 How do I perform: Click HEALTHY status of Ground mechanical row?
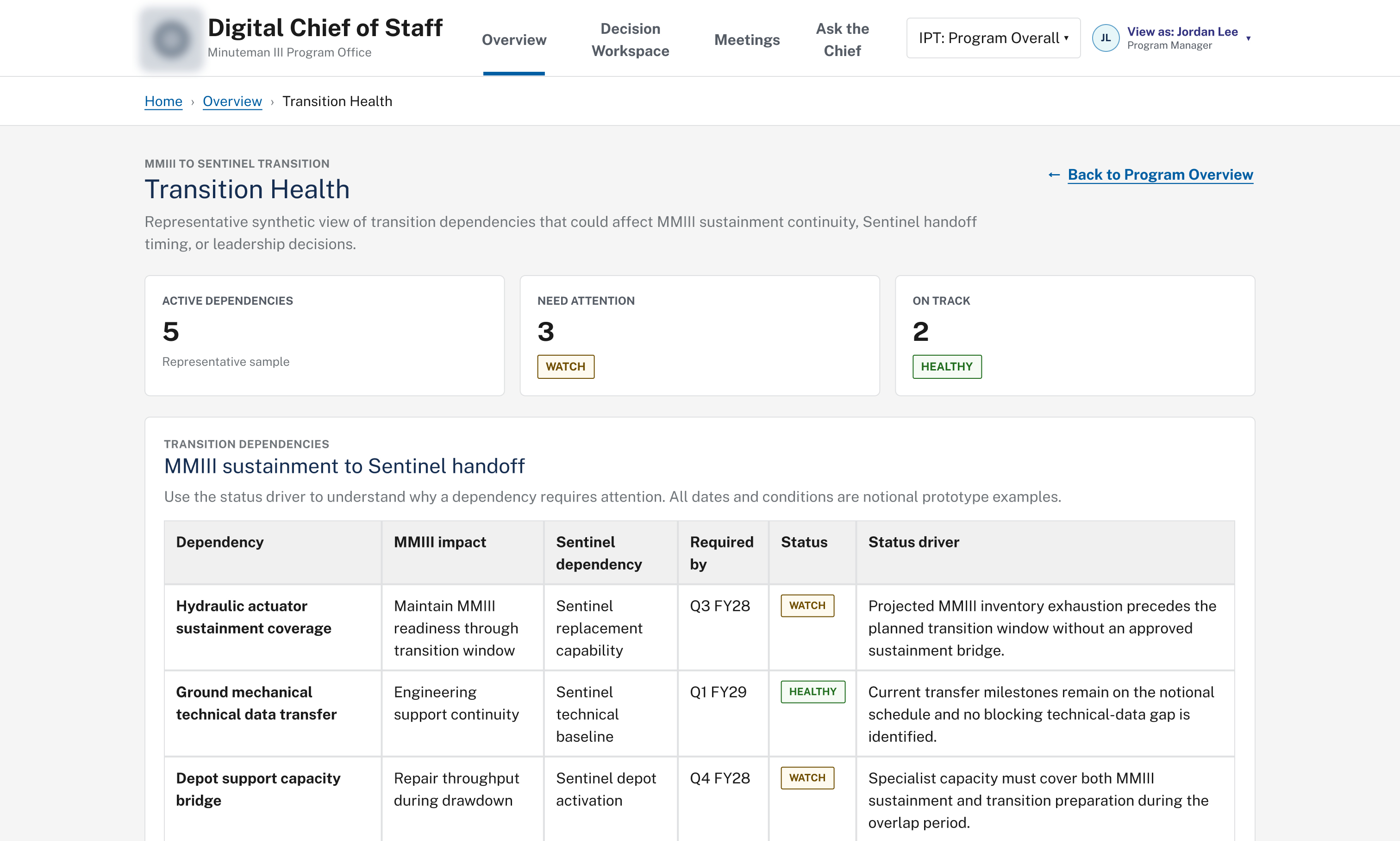[812, 691]
